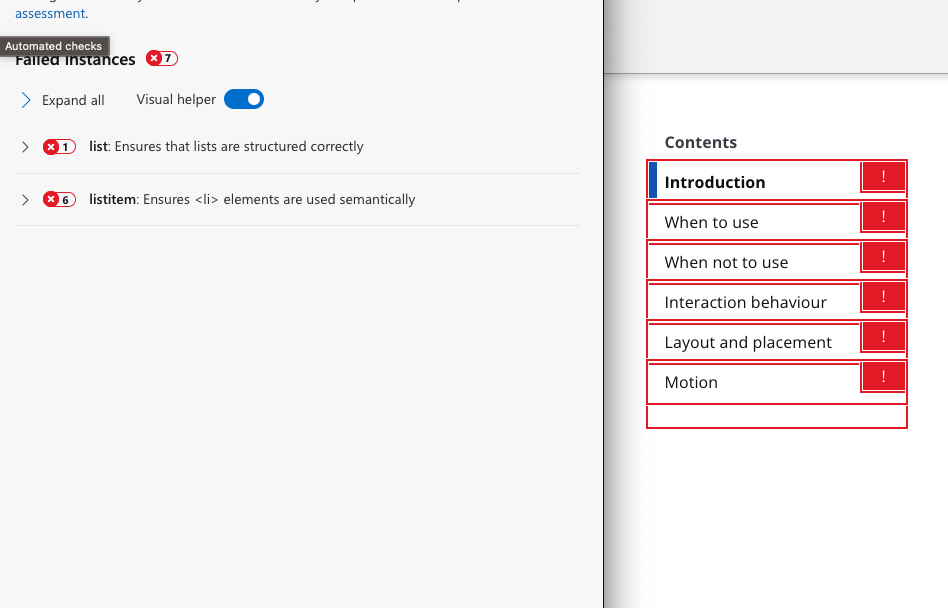Select Layout and placement in Contents
Viewport: 948px width, 608px height.
coord(748,342)
